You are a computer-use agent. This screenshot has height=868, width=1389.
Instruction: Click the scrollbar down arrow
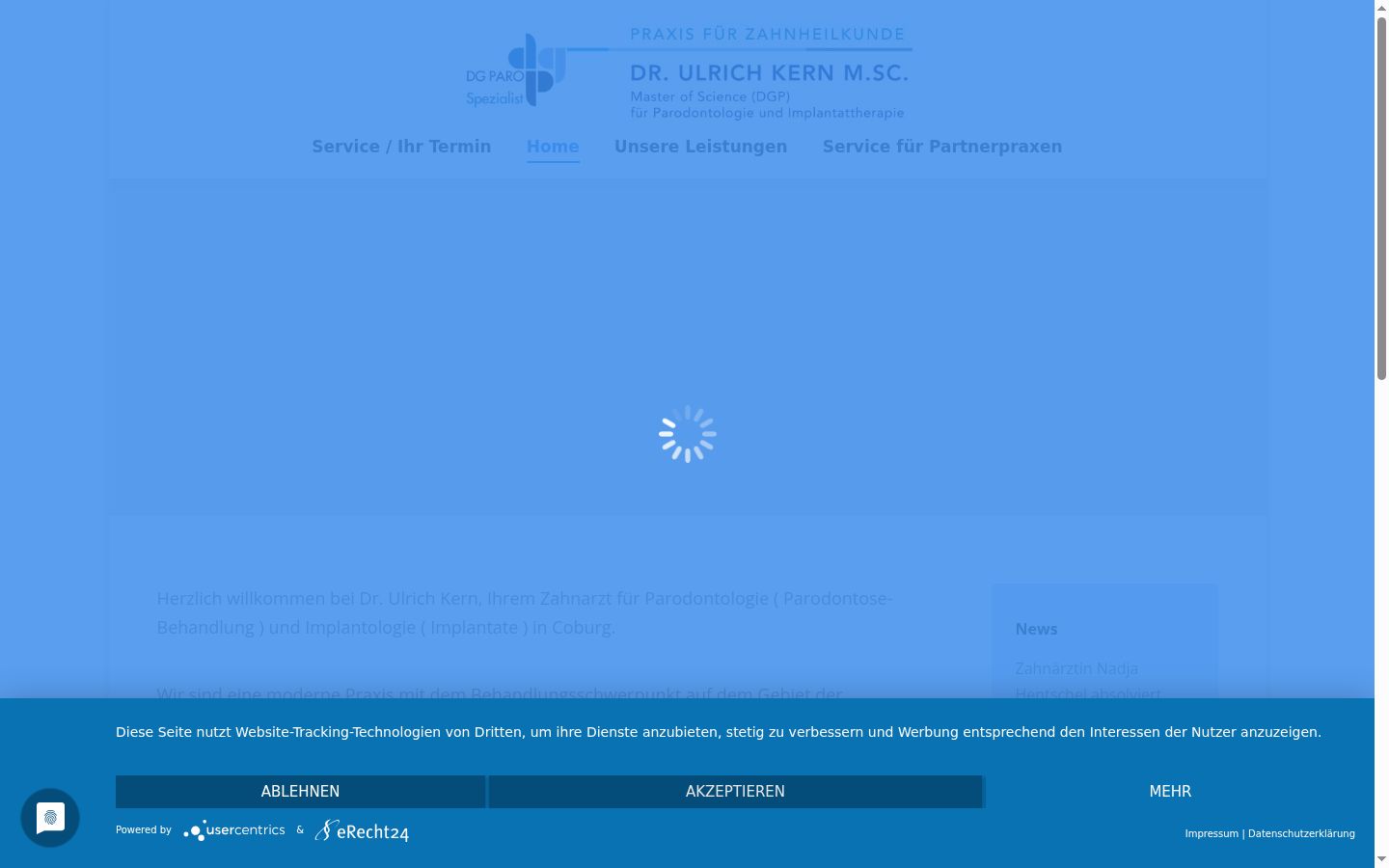click(x=1381, y=859)
